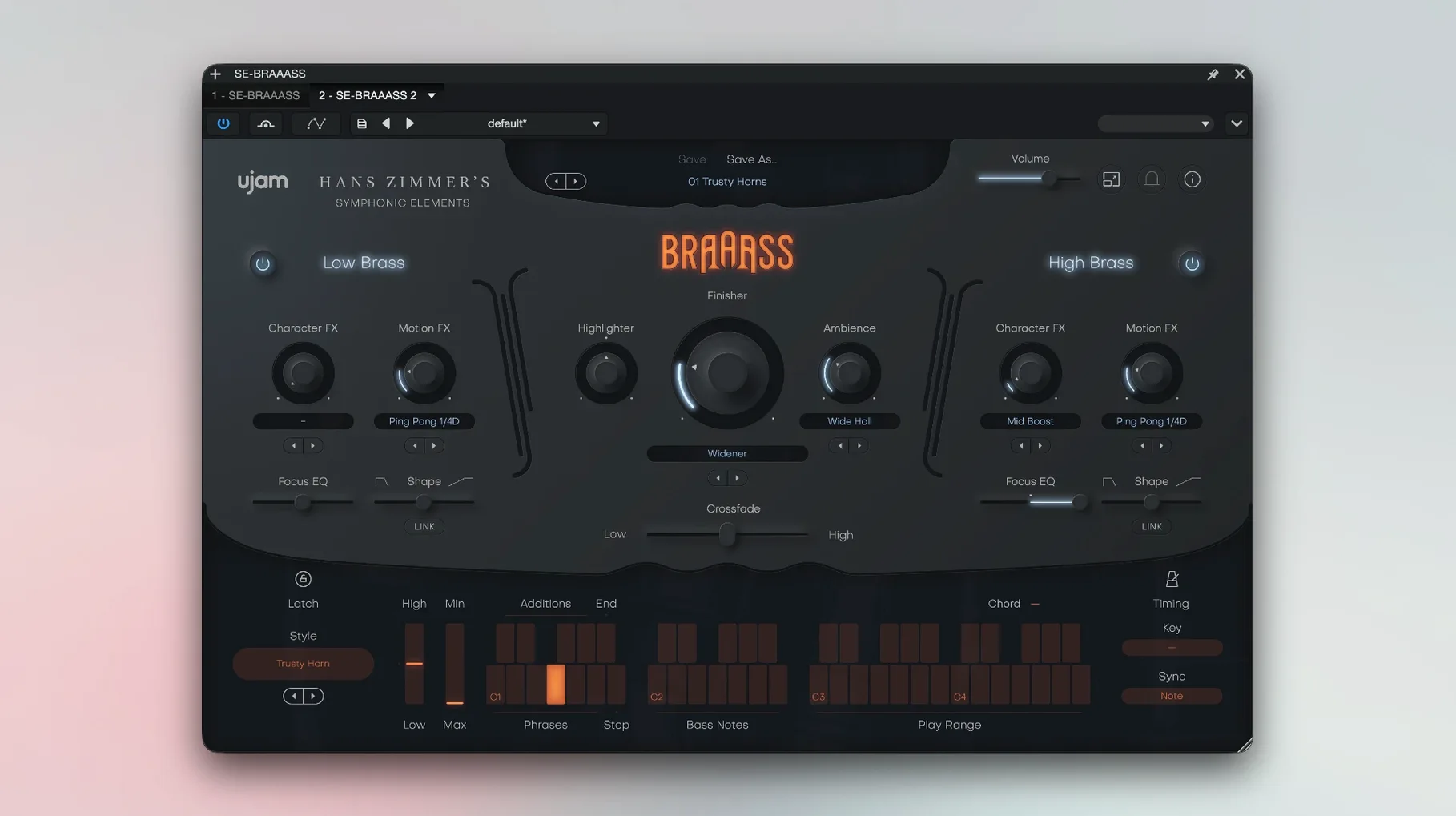Add a new plugin with plus icon
This screenshot has width=1456, height=816.
coord(215,74)
